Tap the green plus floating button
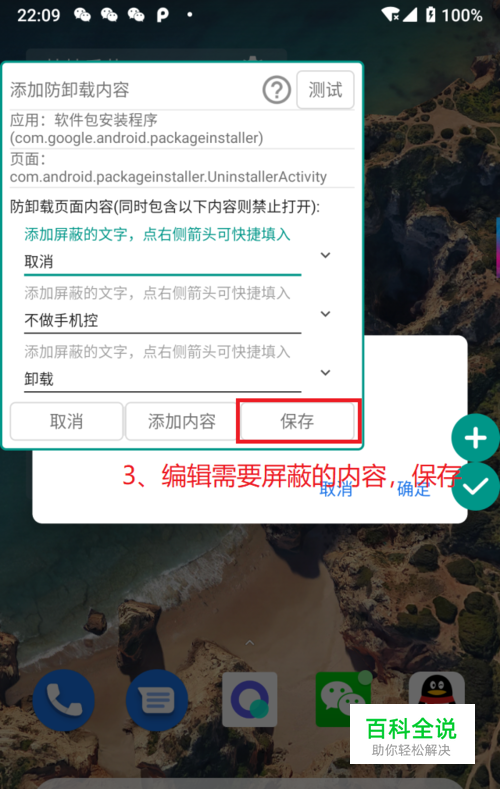Image resolution: width=500 pixels, height=789 pixels. tap(475, 438)
